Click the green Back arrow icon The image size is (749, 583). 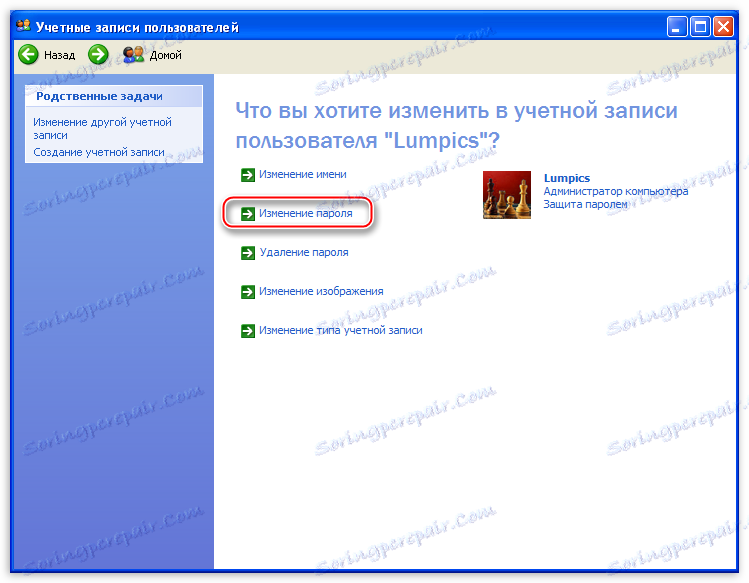point(28,54)
